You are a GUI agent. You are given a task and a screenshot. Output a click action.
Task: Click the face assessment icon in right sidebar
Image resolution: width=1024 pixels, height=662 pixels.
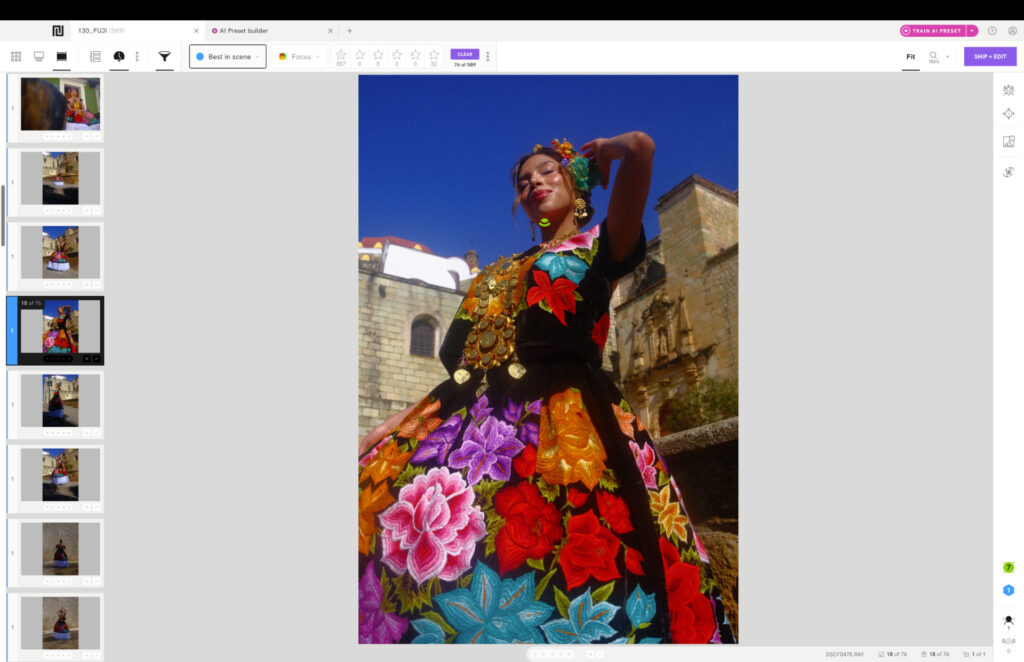pos(1007,89)
